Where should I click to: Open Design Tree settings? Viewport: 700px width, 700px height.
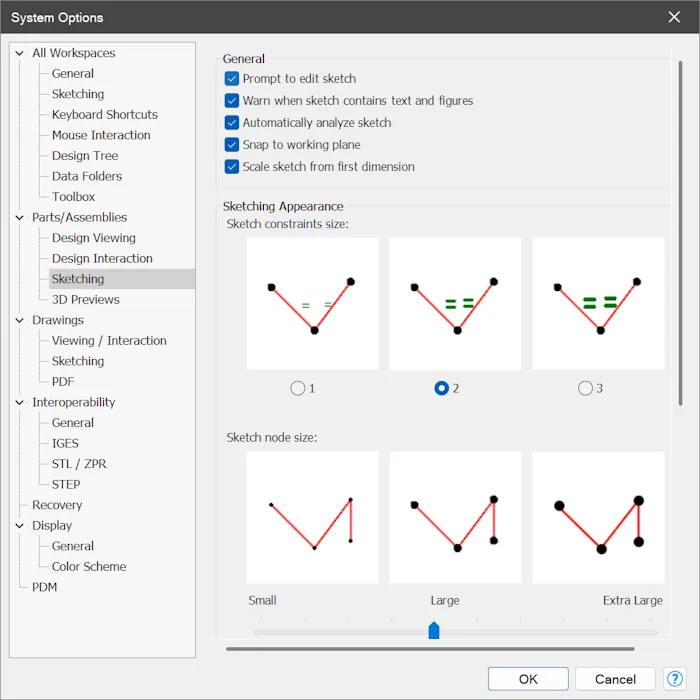(x=85, y=155)
